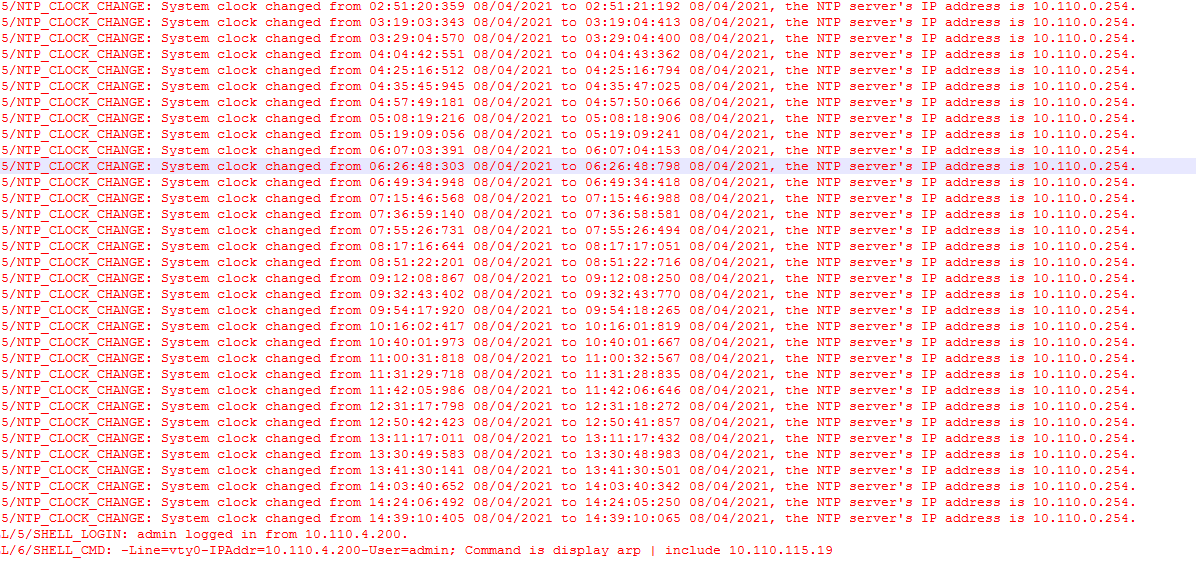The width and height of the screenshot is (1196, 587).
Task: Click the SHELL_CMD display arp command line
Action: coord(416,550)
